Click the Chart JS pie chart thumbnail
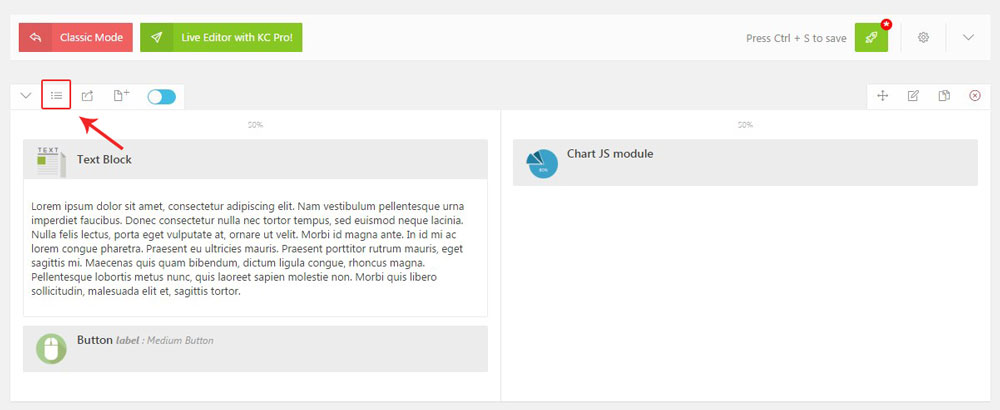The width and height of the screenshot is (1000, 410). [542, 163]
